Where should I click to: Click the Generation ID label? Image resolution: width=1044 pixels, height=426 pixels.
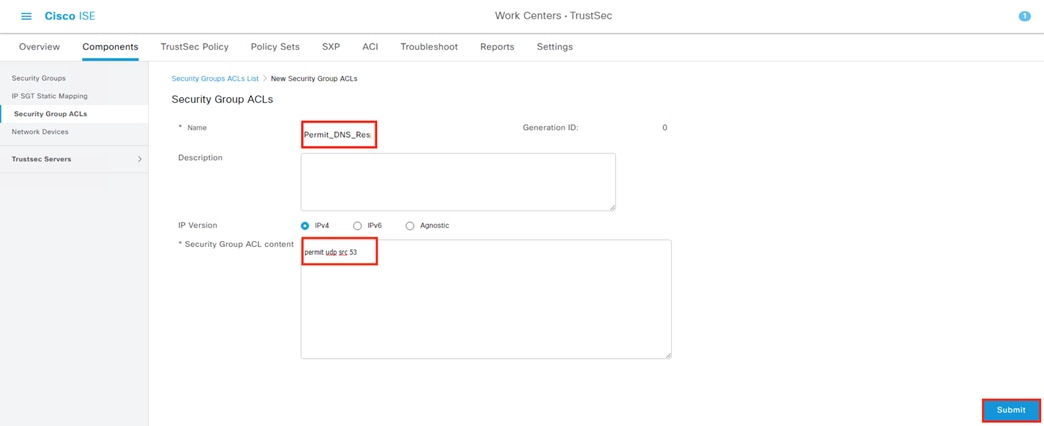pos(551,128)
